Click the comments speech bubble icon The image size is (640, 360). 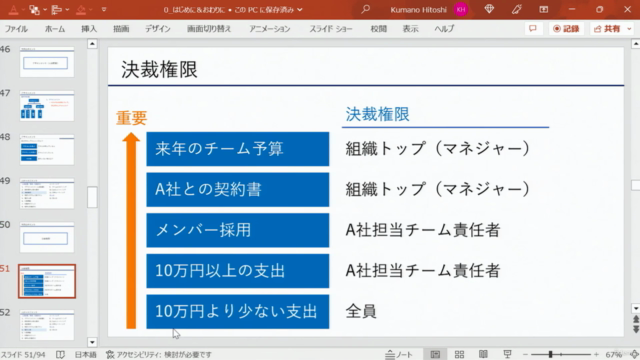(x=533, y=29)
